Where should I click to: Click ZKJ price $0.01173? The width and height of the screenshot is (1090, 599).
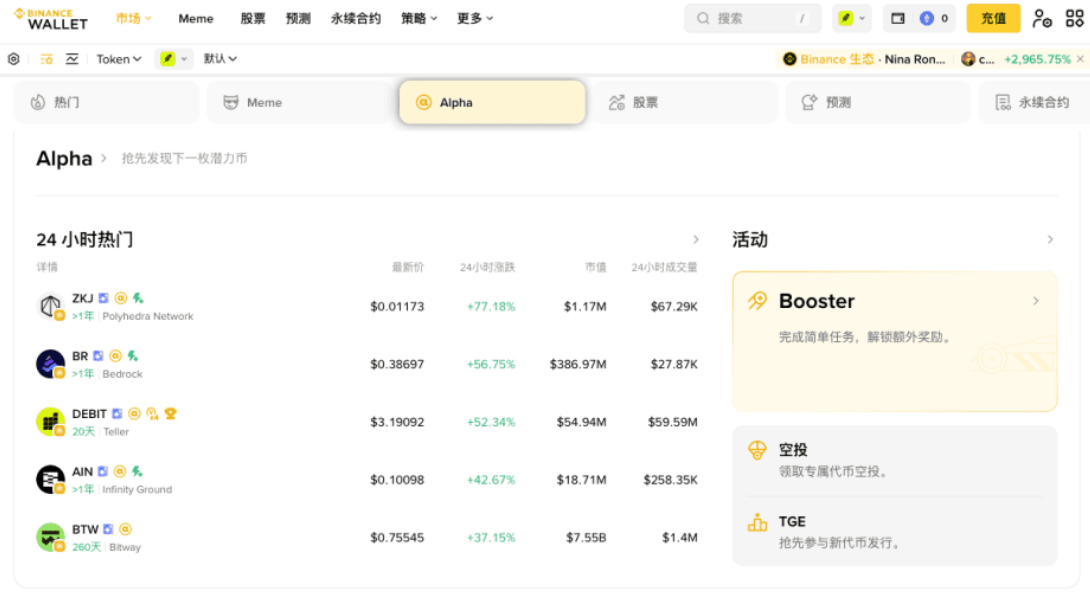pyautogui.click(x=397, y=306)
